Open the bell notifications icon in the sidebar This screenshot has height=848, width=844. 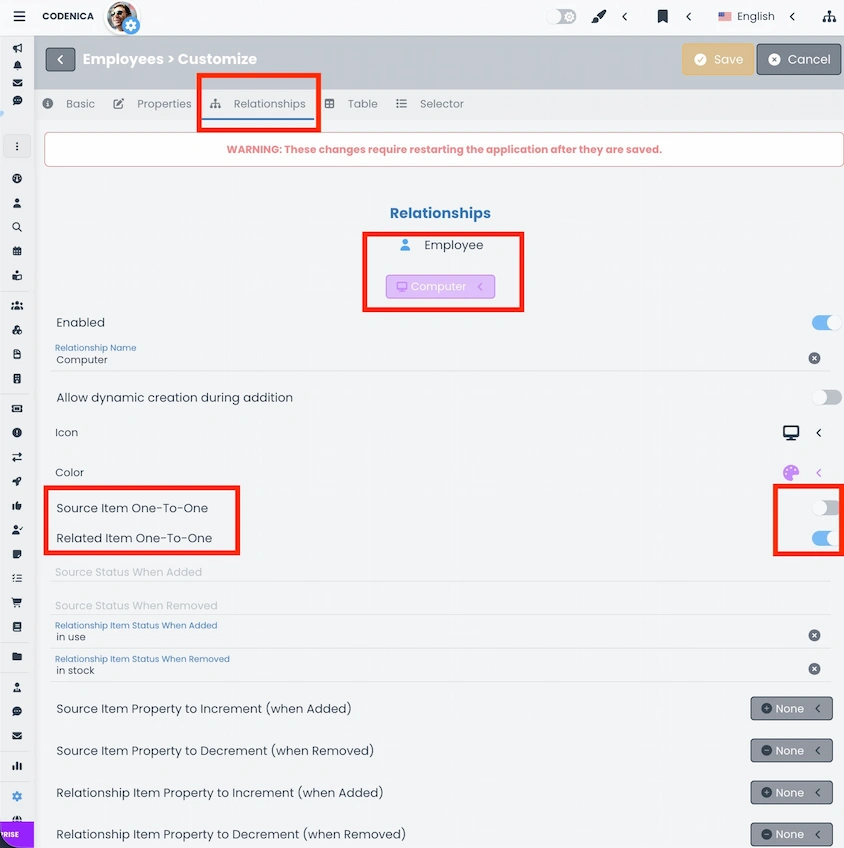(16, 66)
